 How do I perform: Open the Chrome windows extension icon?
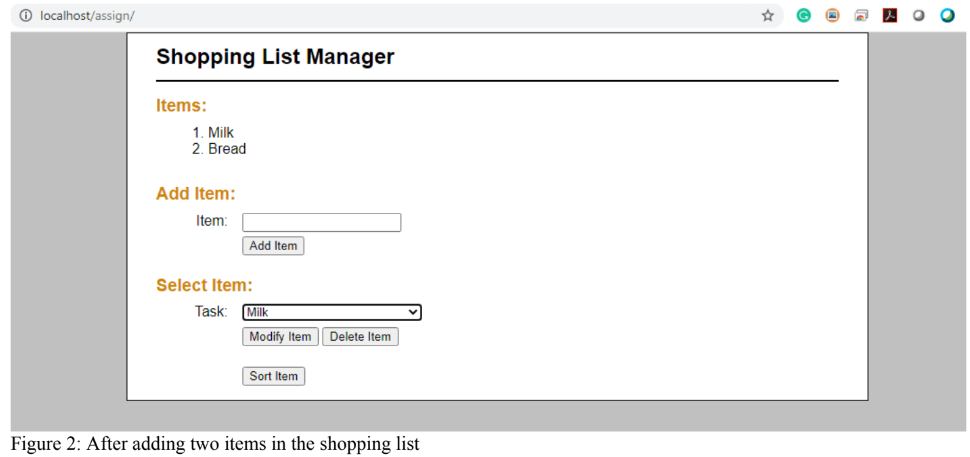(x=861, y=16)
